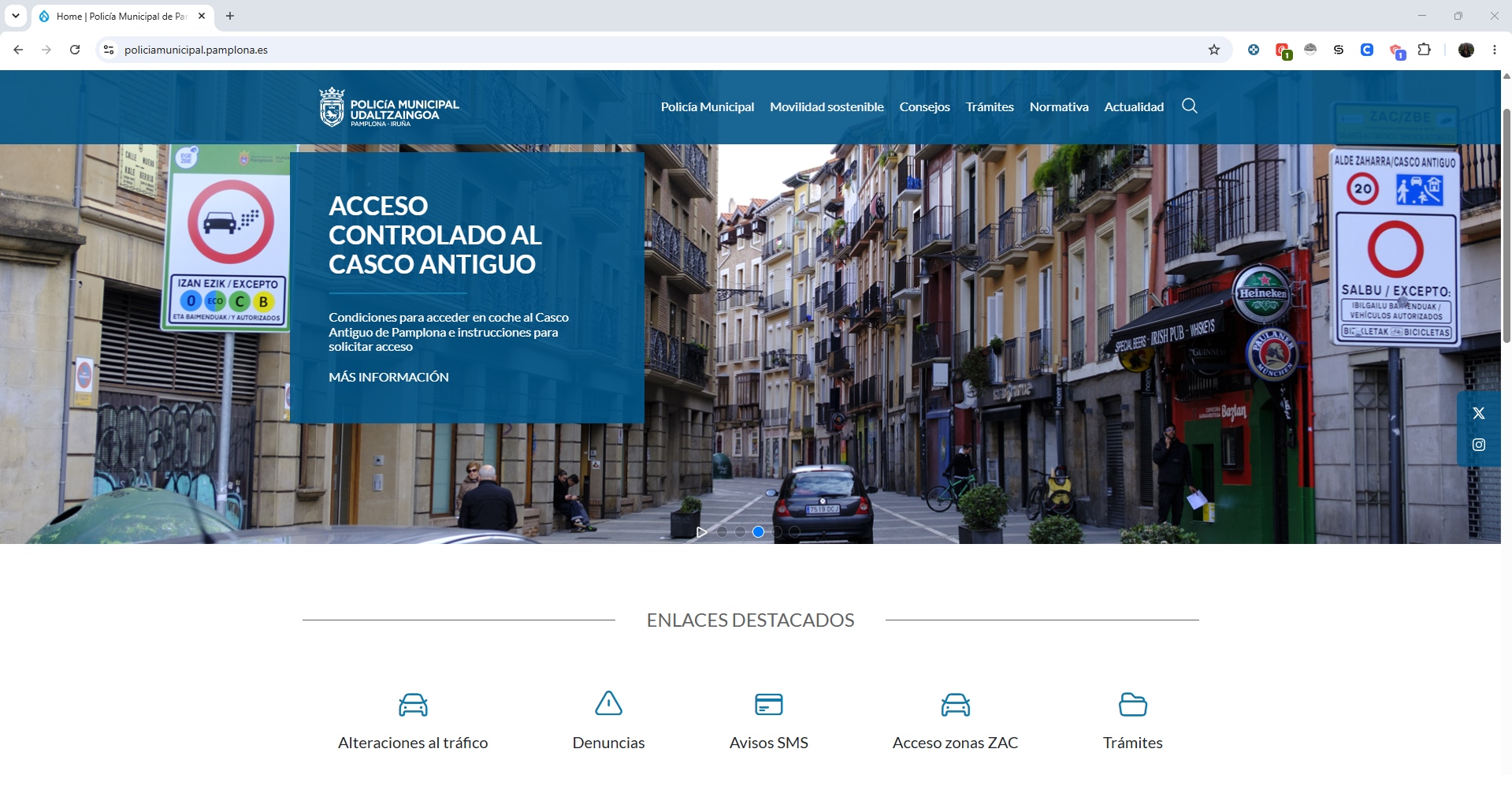Select the second carousel slide dot
The image size is (1512, 801).
click(740, 532)
